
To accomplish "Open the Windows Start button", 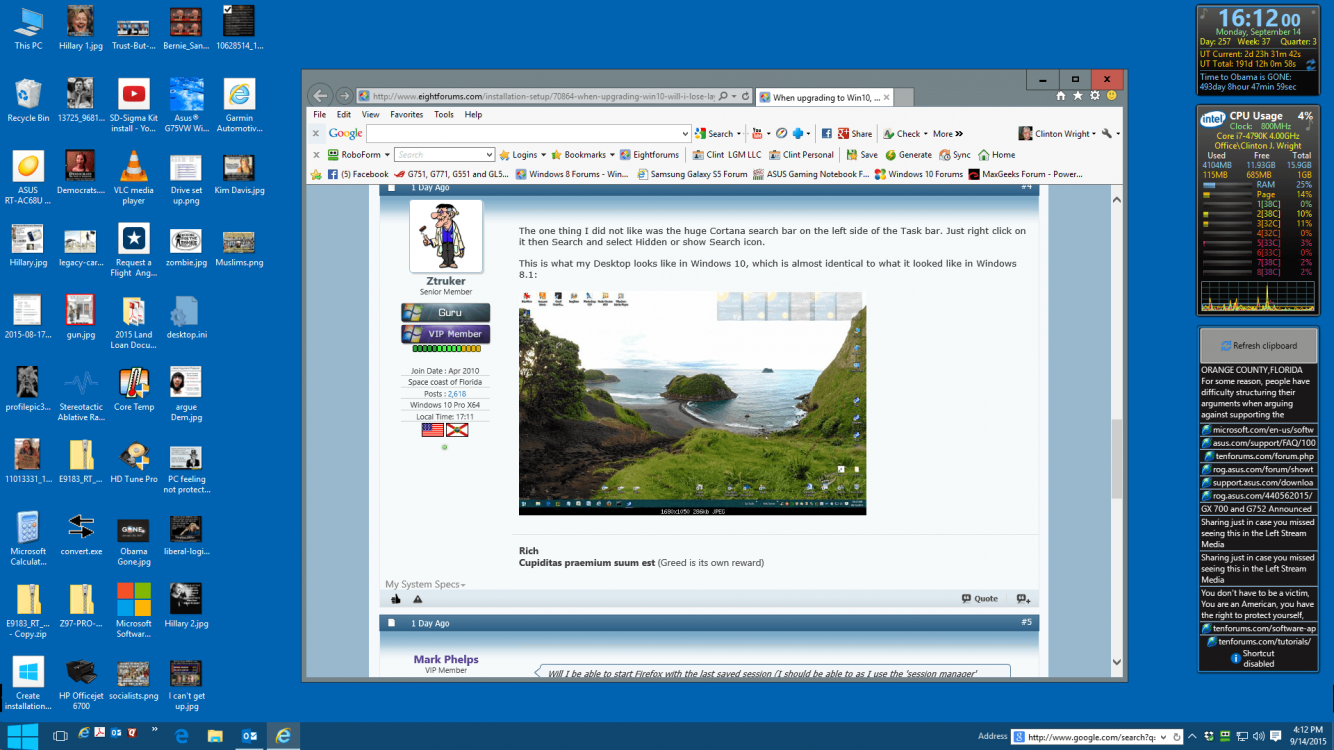I will pyautogui.click(x=22, y=735).
